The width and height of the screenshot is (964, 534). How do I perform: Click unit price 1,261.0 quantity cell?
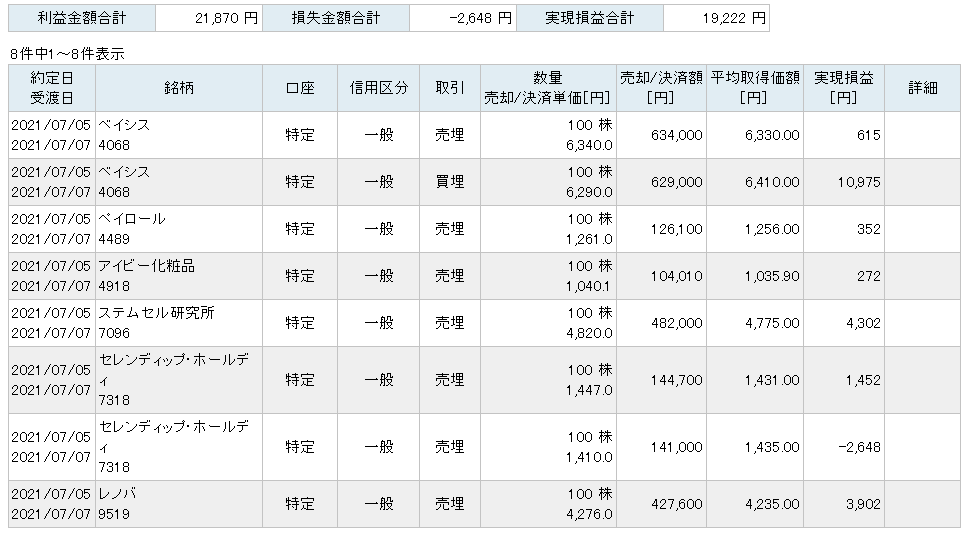pyautogui.click(x=548, y=229)
